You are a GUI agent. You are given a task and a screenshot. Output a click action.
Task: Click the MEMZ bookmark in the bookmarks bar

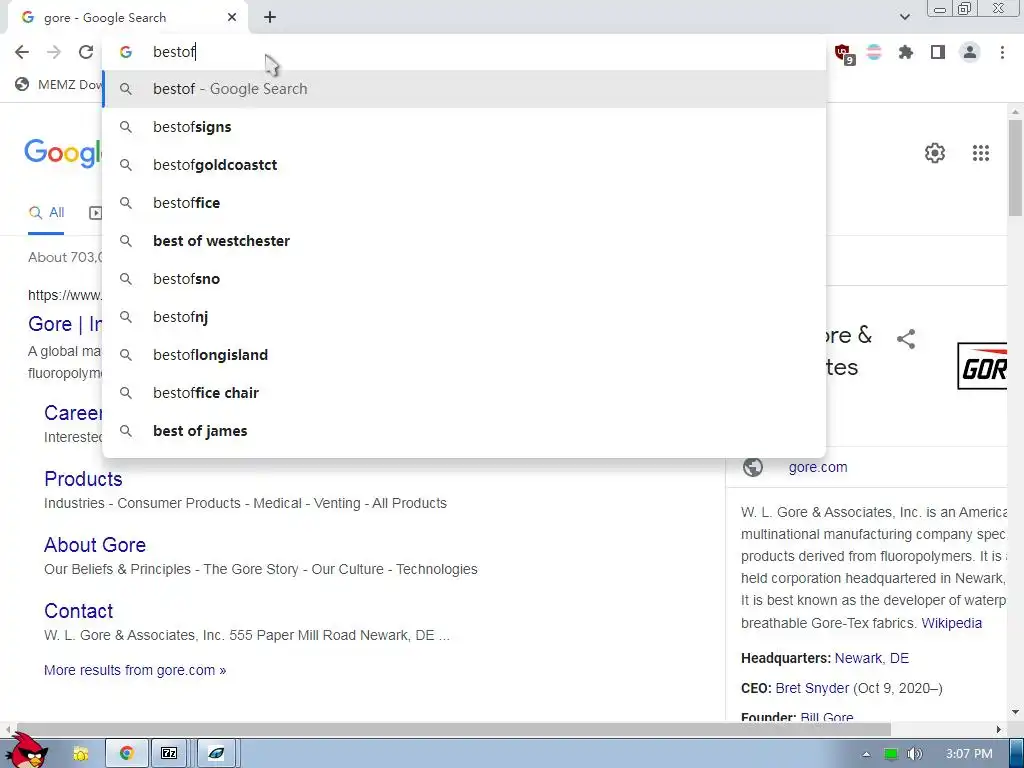[x=59, y=84]
